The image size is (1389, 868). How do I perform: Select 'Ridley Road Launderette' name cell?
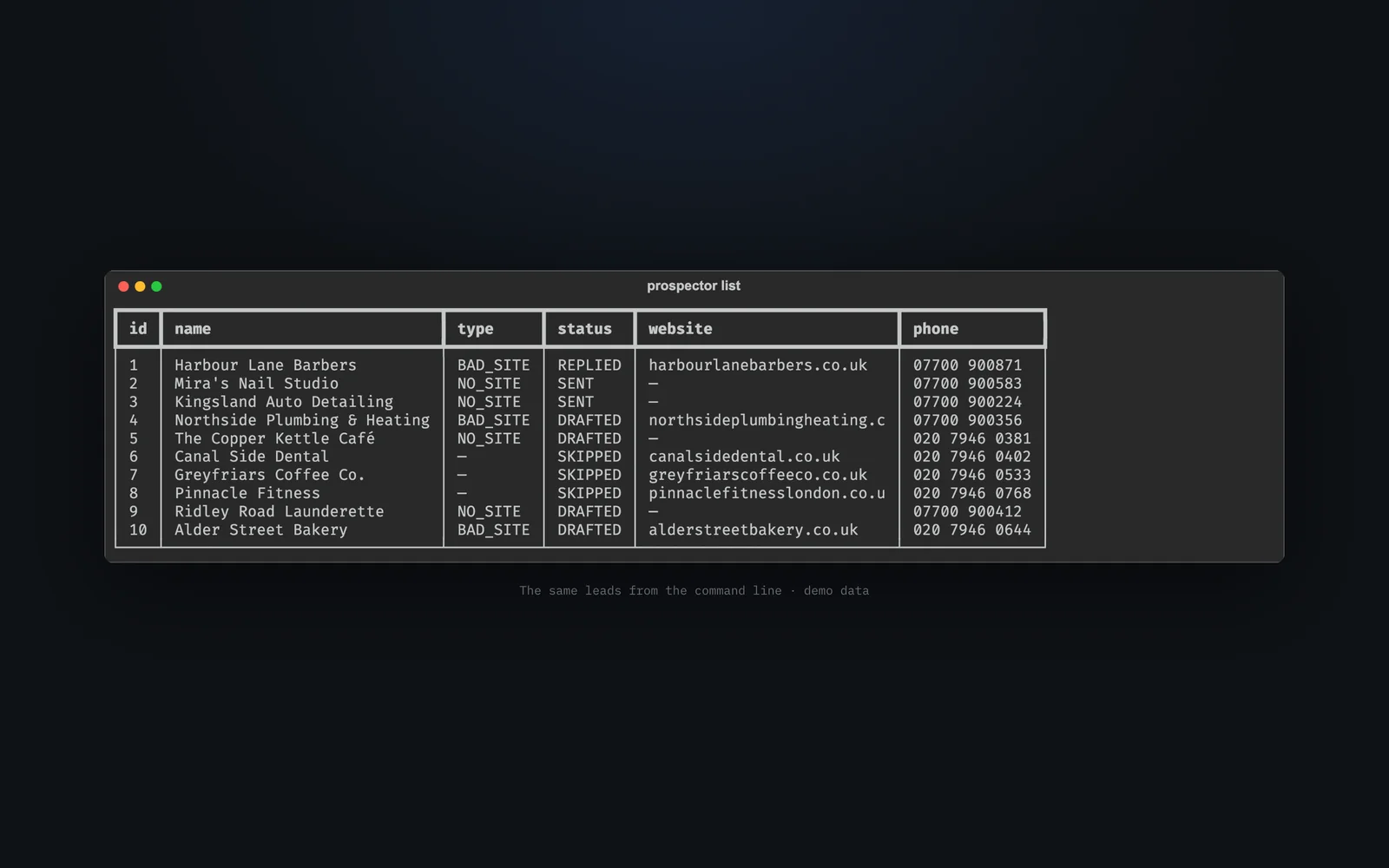280,511
